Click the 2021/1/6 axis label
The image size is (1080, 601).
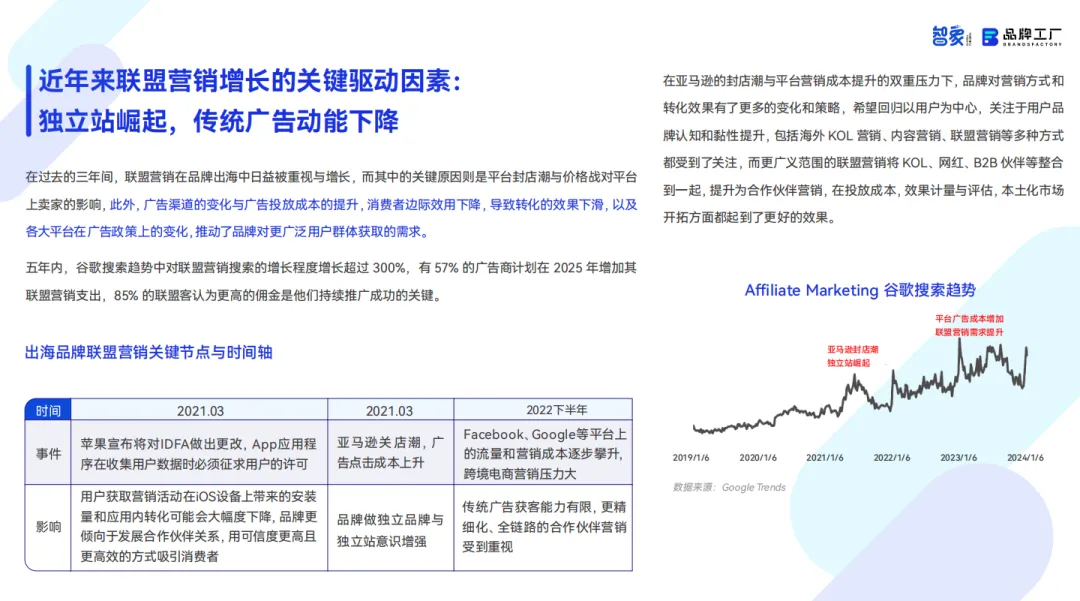(x=824, y=458)
